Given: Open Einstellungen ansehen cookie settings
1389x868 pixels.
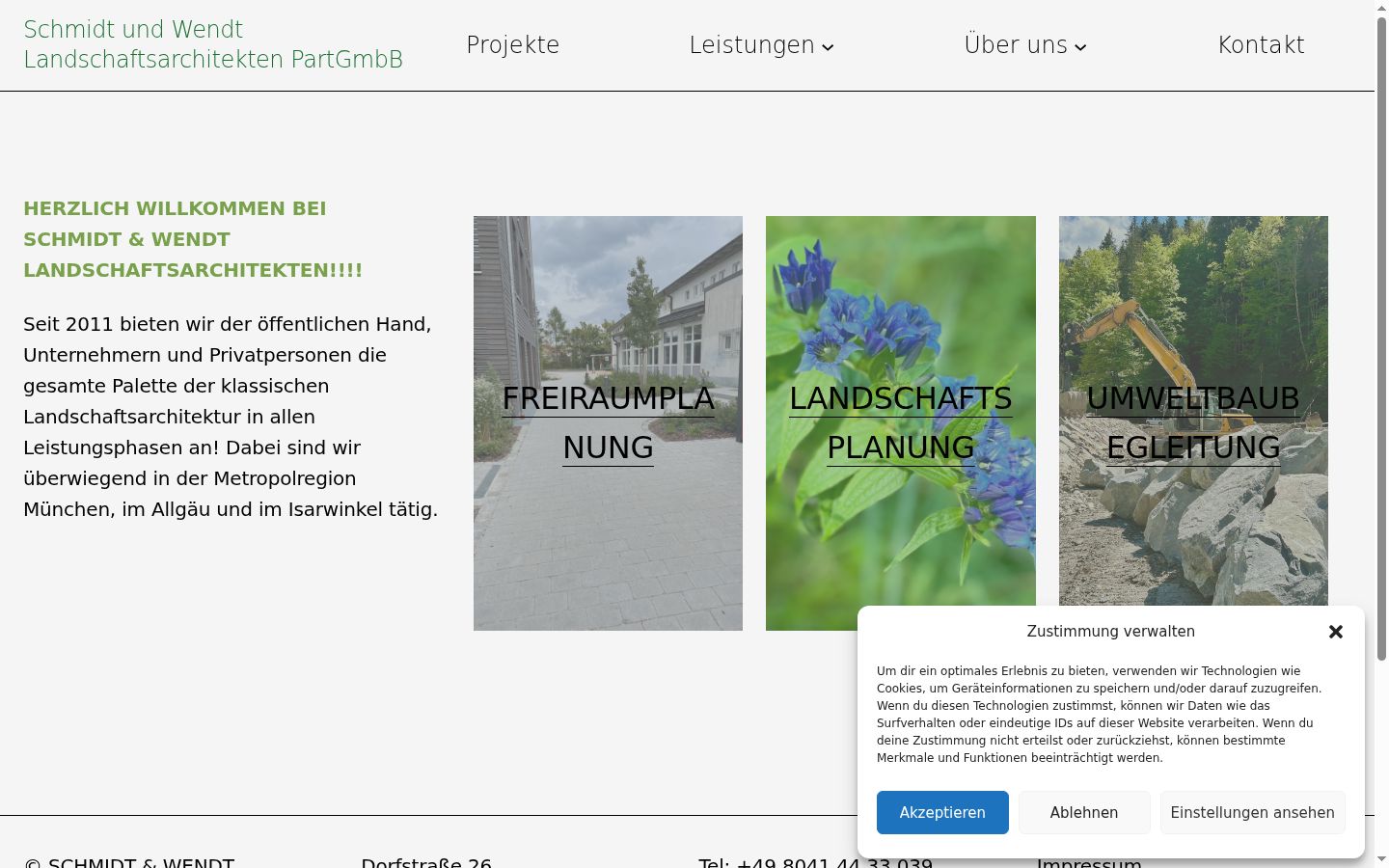Looking at the screenshot, I should (x=1252, y=813).
